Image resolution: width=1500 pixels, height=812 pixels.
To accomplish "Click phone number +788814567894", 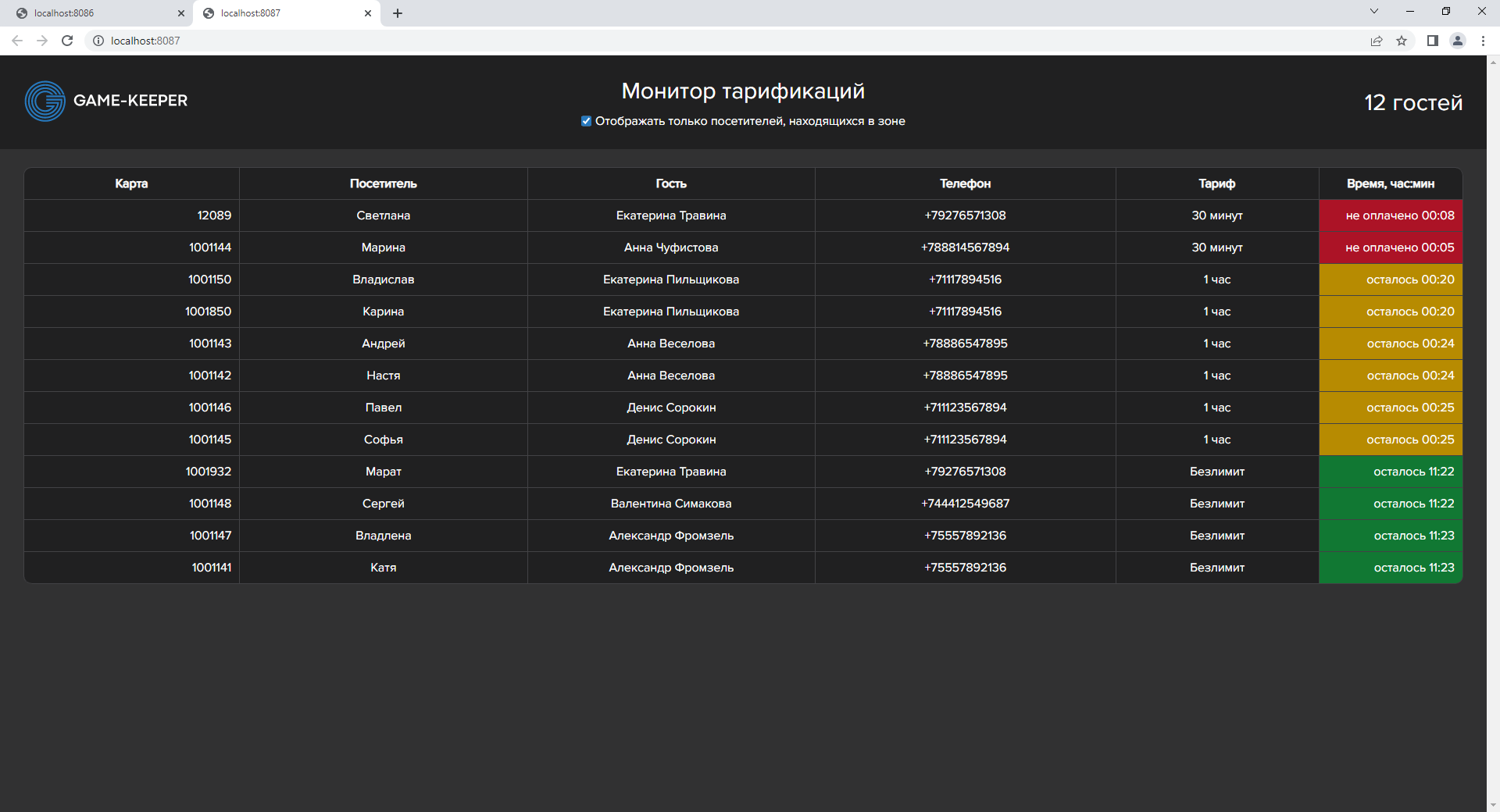I will (965, 248).
